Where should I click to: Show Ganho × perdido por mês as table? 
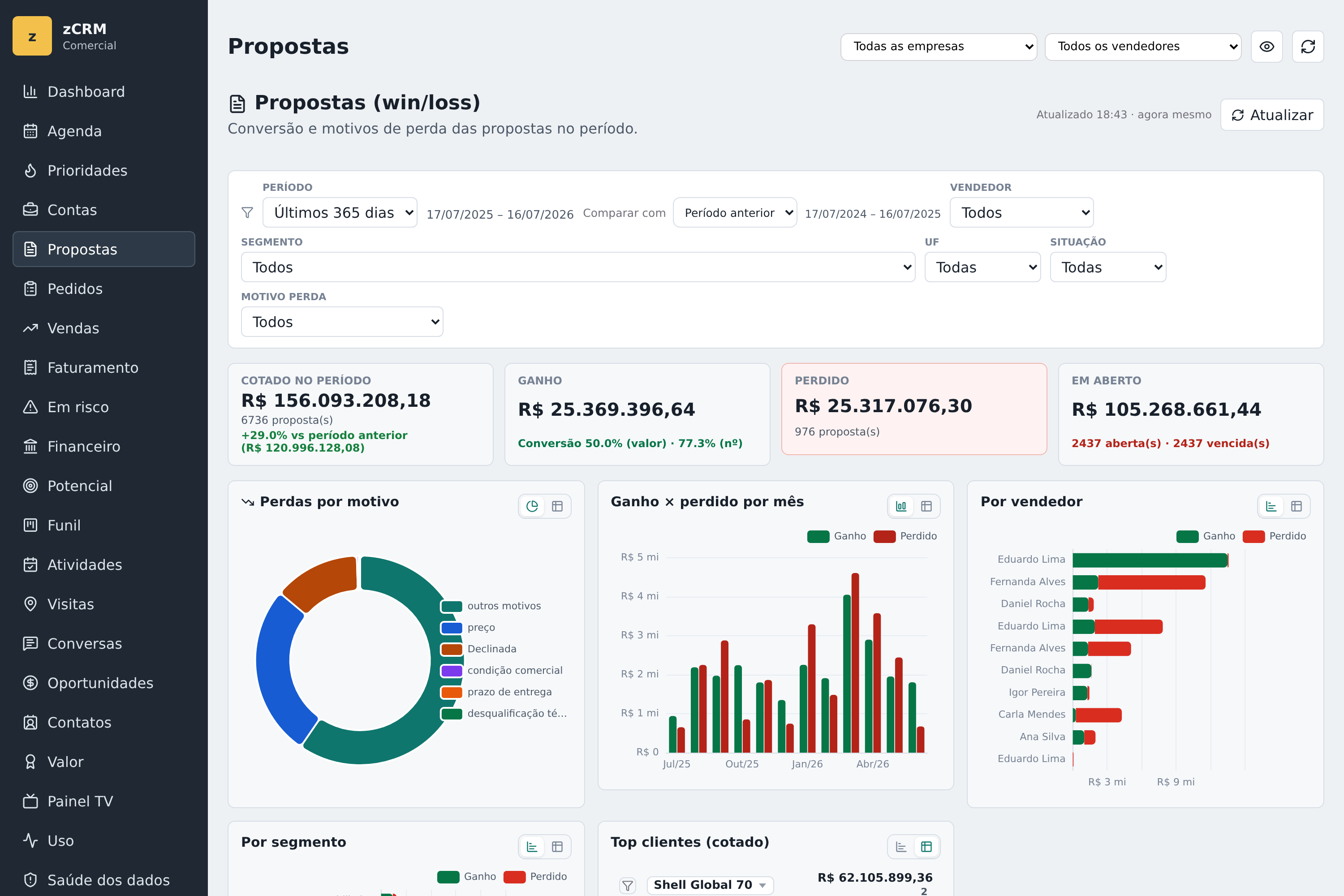point(926,506)
